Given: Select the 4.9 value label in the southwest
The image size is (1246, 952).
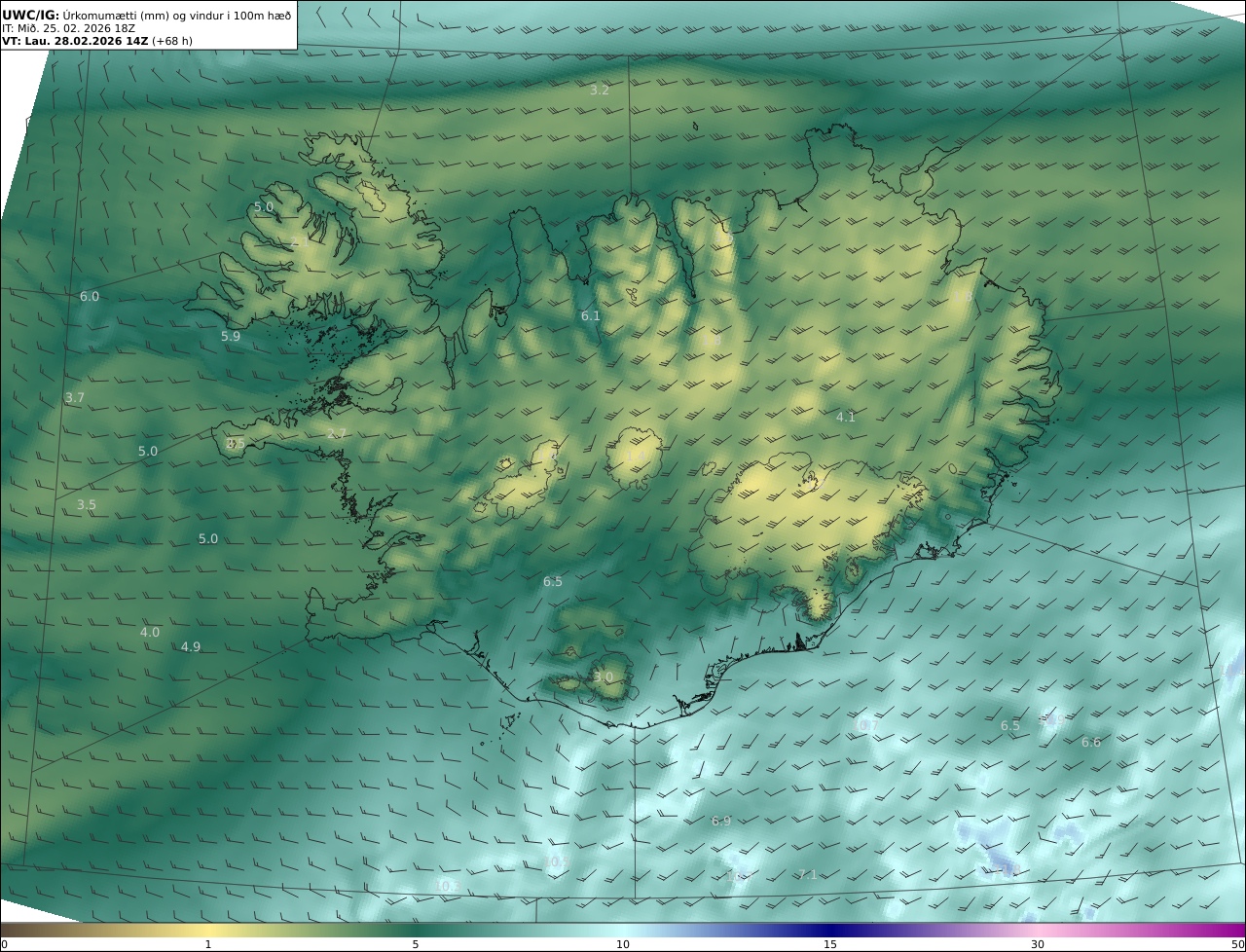Looking at the screenshot, I should coord(191,646).
